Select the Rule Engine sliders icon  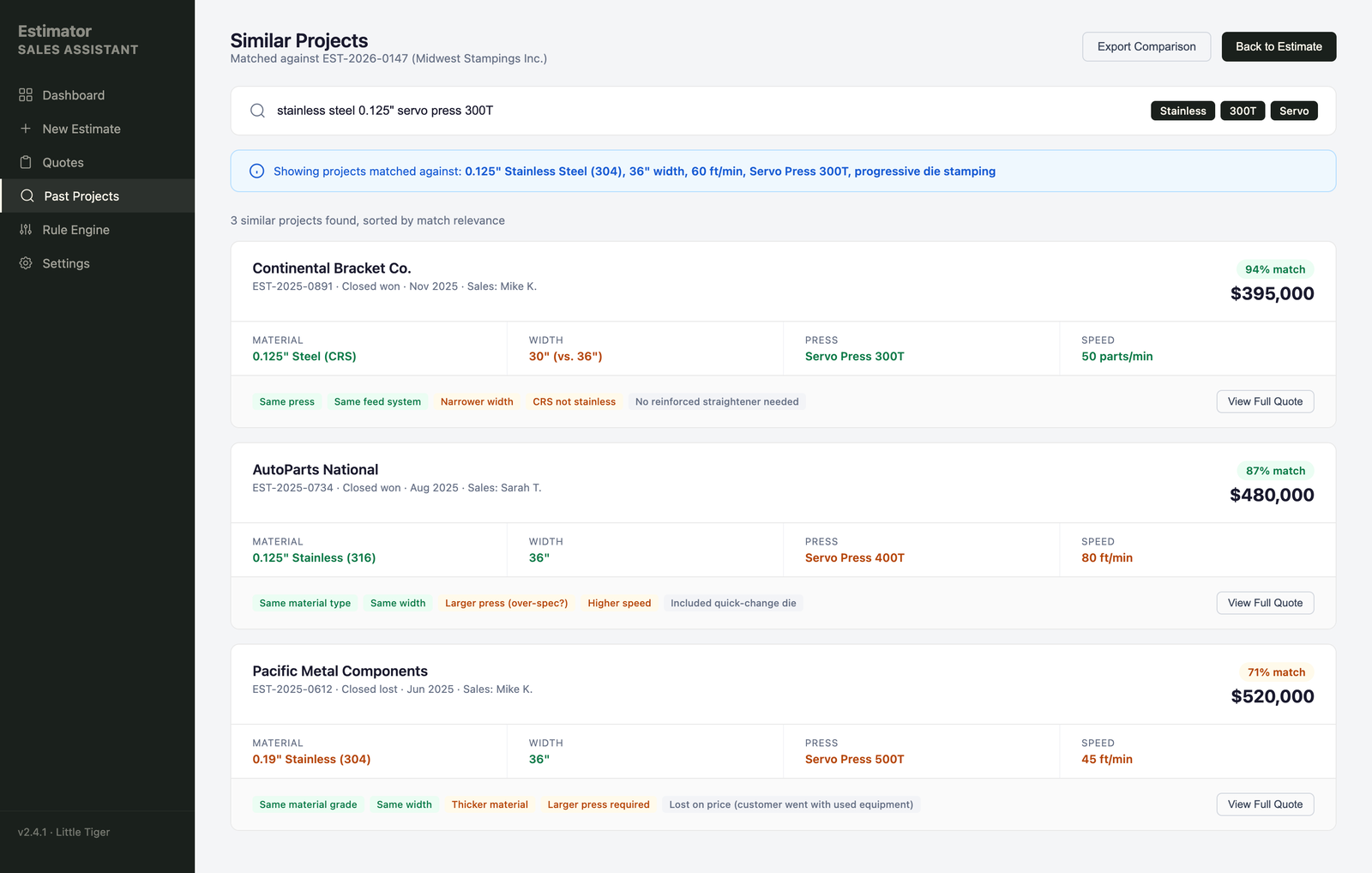pos(27,229)
